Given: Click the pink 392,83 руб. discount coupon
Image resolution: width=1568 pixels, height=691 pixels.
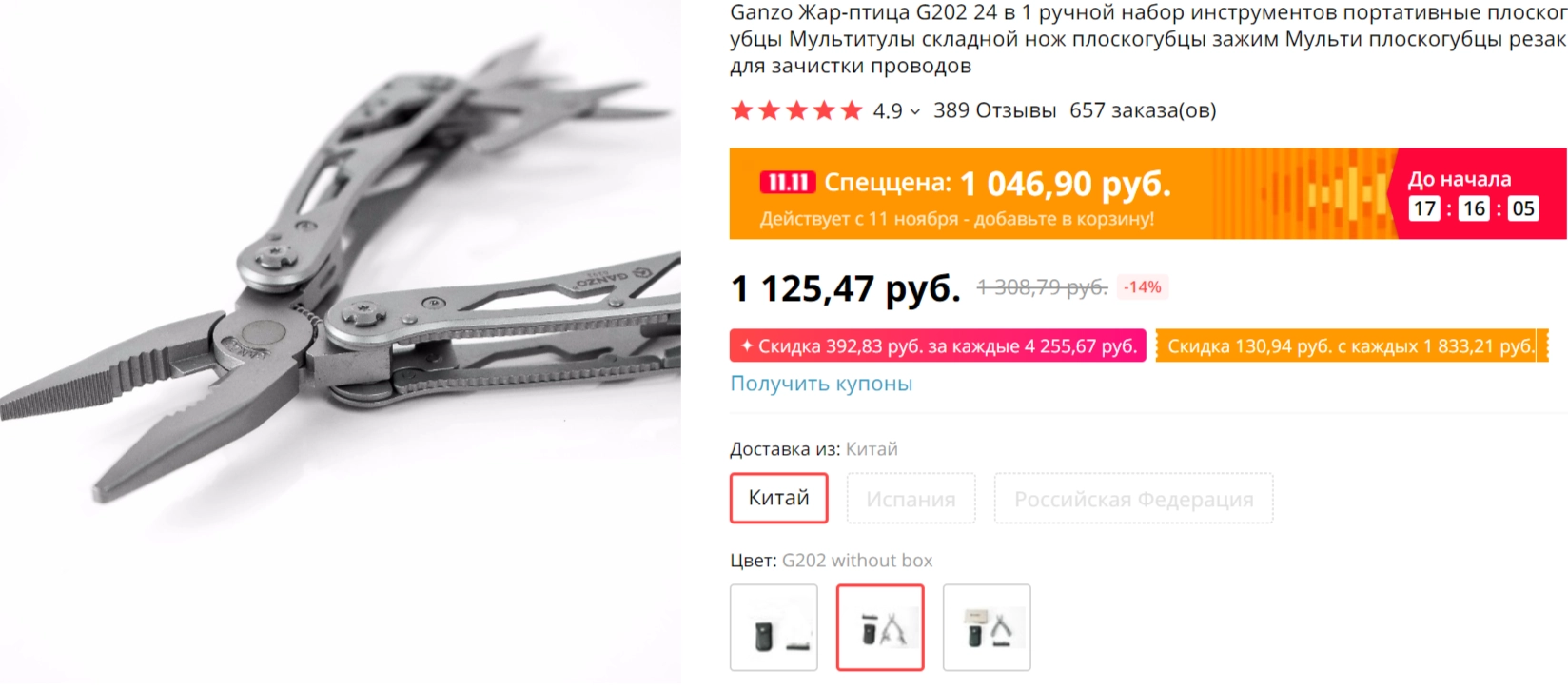Looking at the screenshot, I should coord(937,345).
